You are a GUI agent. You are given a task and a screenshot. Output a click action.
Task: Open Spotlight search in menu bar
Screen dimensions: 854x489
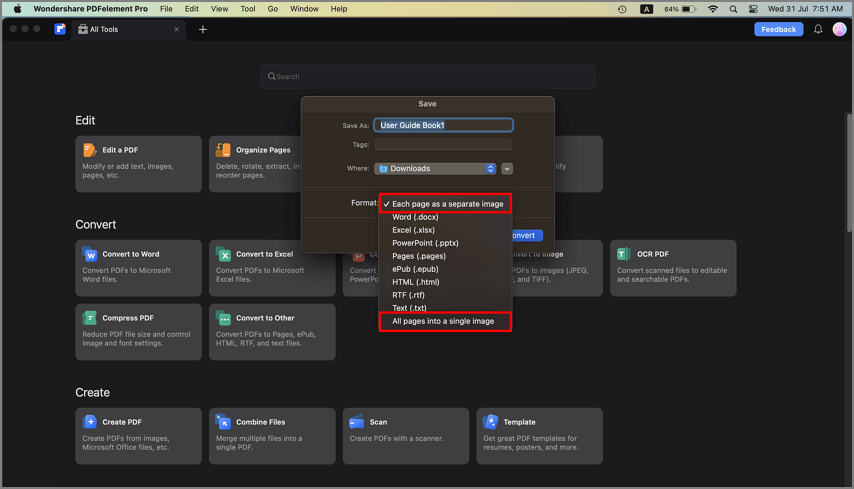(733, 9)
